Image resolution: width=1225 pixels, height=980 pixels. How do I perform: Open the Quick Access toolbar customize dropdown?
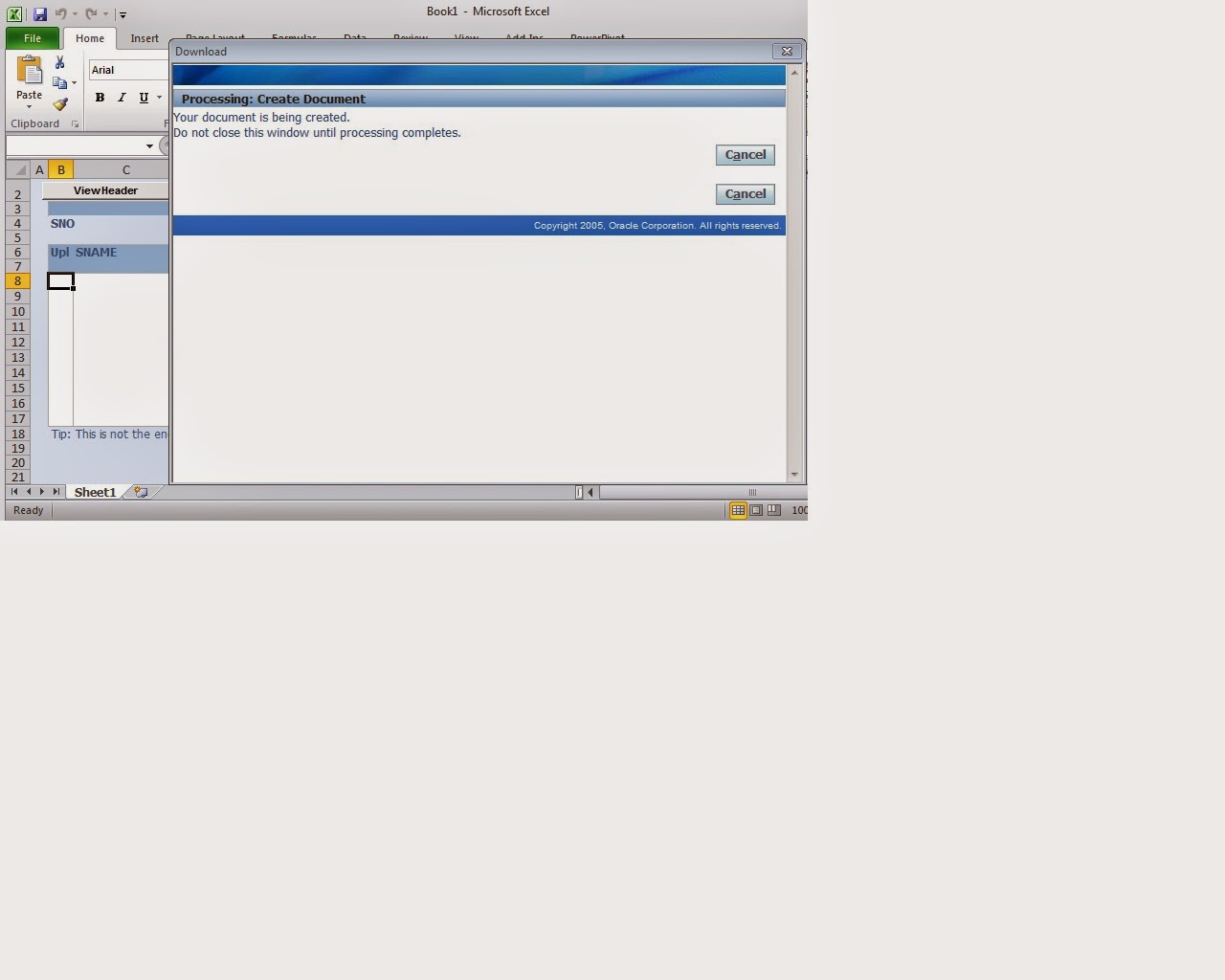point(122,14)
